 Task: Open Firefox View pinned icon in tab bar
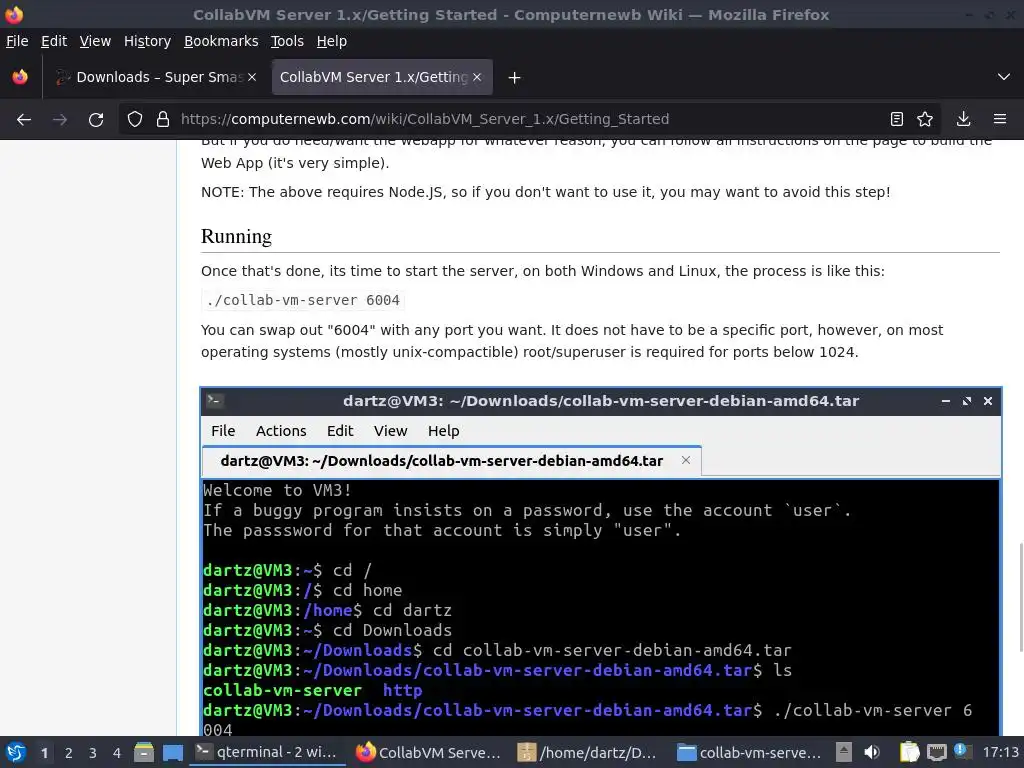pos(20,77)
